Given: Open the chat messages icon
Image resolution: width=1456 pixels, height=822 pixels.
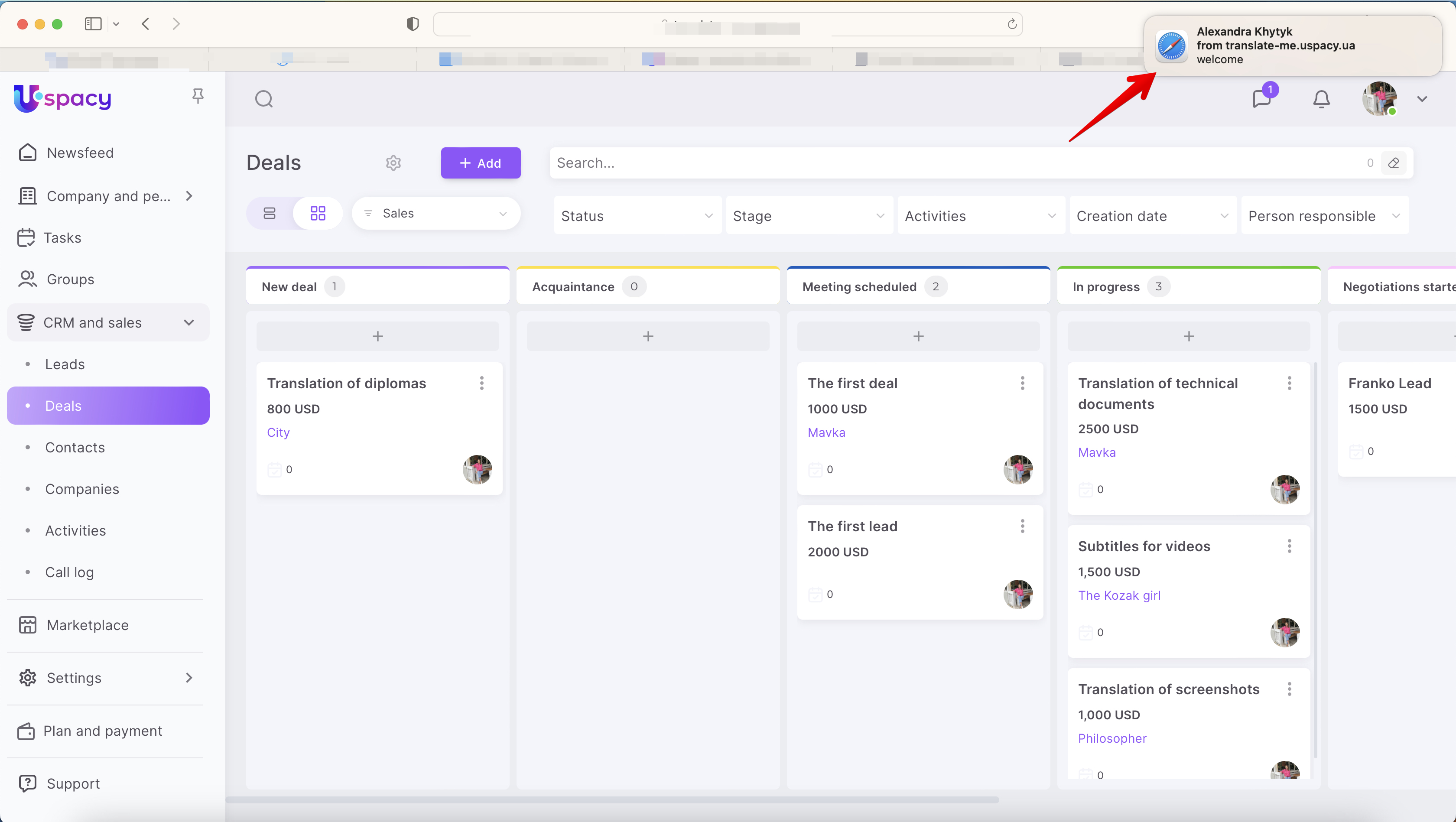Looking at the screenshot, I should click(1261, 99).
